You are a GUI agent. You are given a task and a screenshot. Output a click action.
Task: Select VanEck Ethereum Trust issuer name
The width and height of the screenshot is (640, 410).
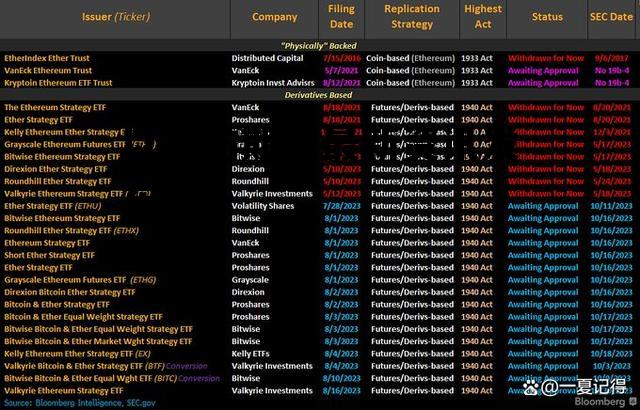point(48,70)
